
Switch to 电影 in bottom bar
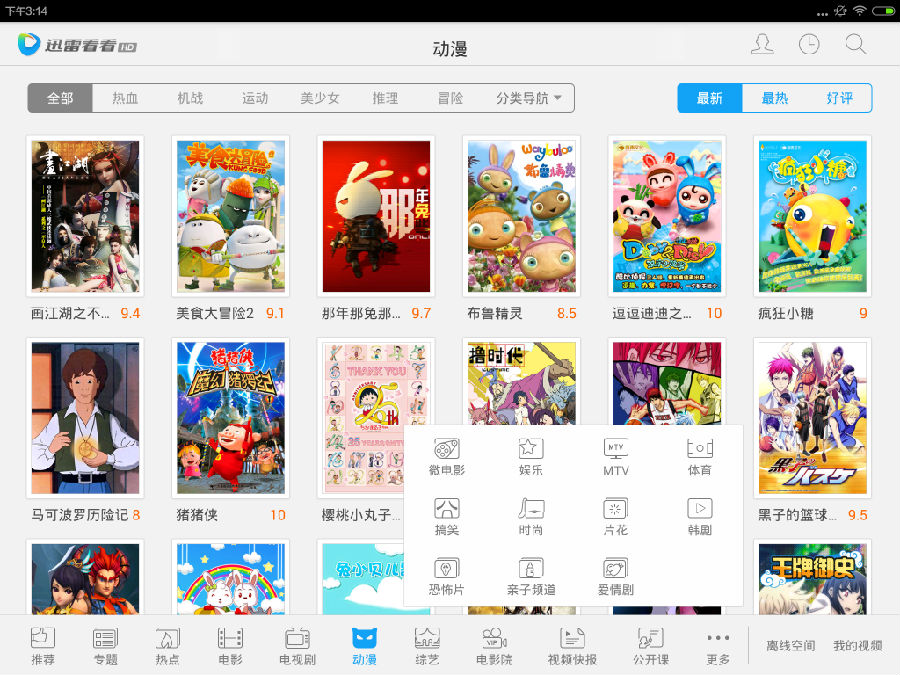coord(230,646)
